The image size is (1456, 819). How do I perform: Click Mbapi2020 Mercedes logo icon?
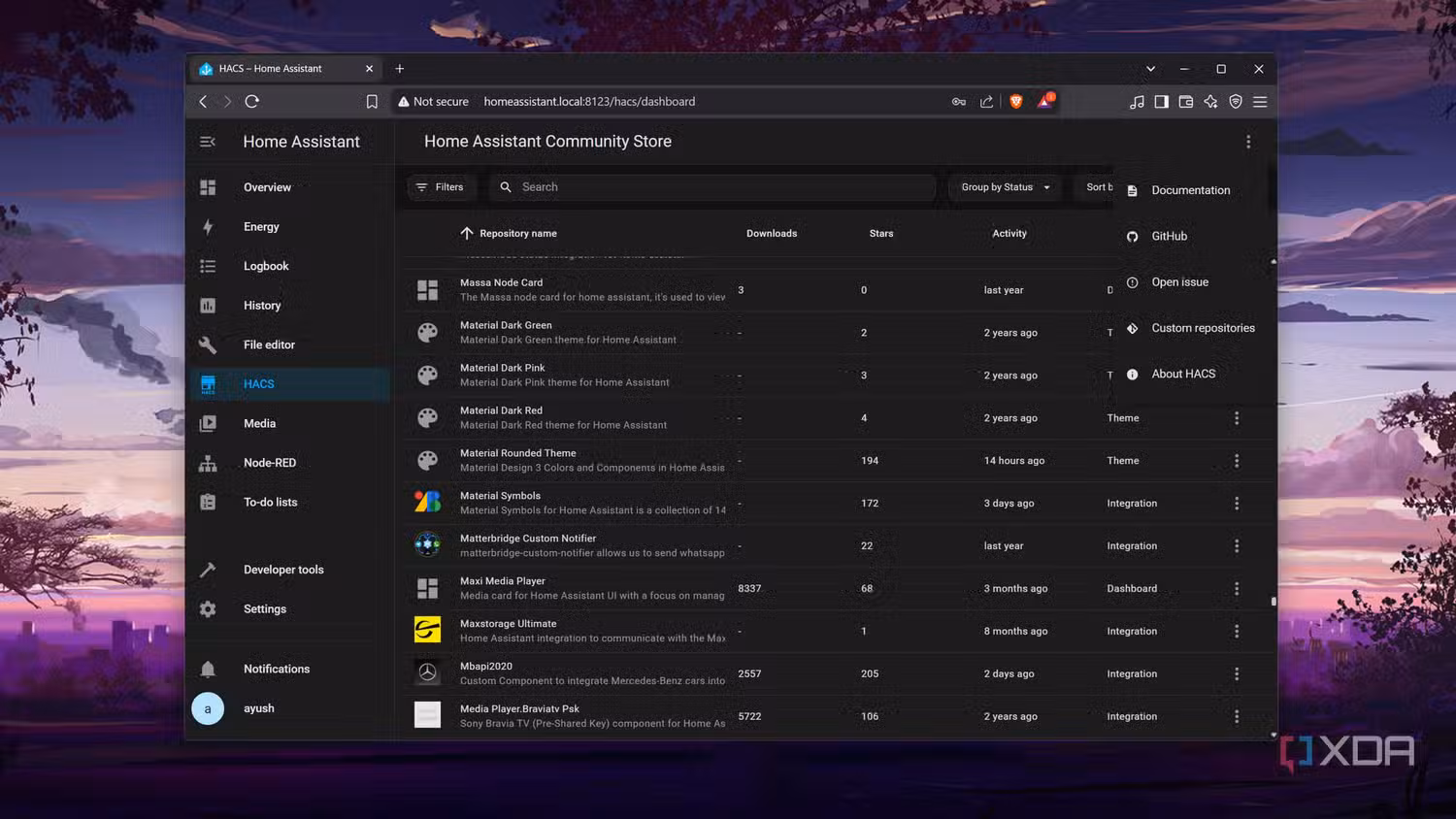tap(427, 672)
